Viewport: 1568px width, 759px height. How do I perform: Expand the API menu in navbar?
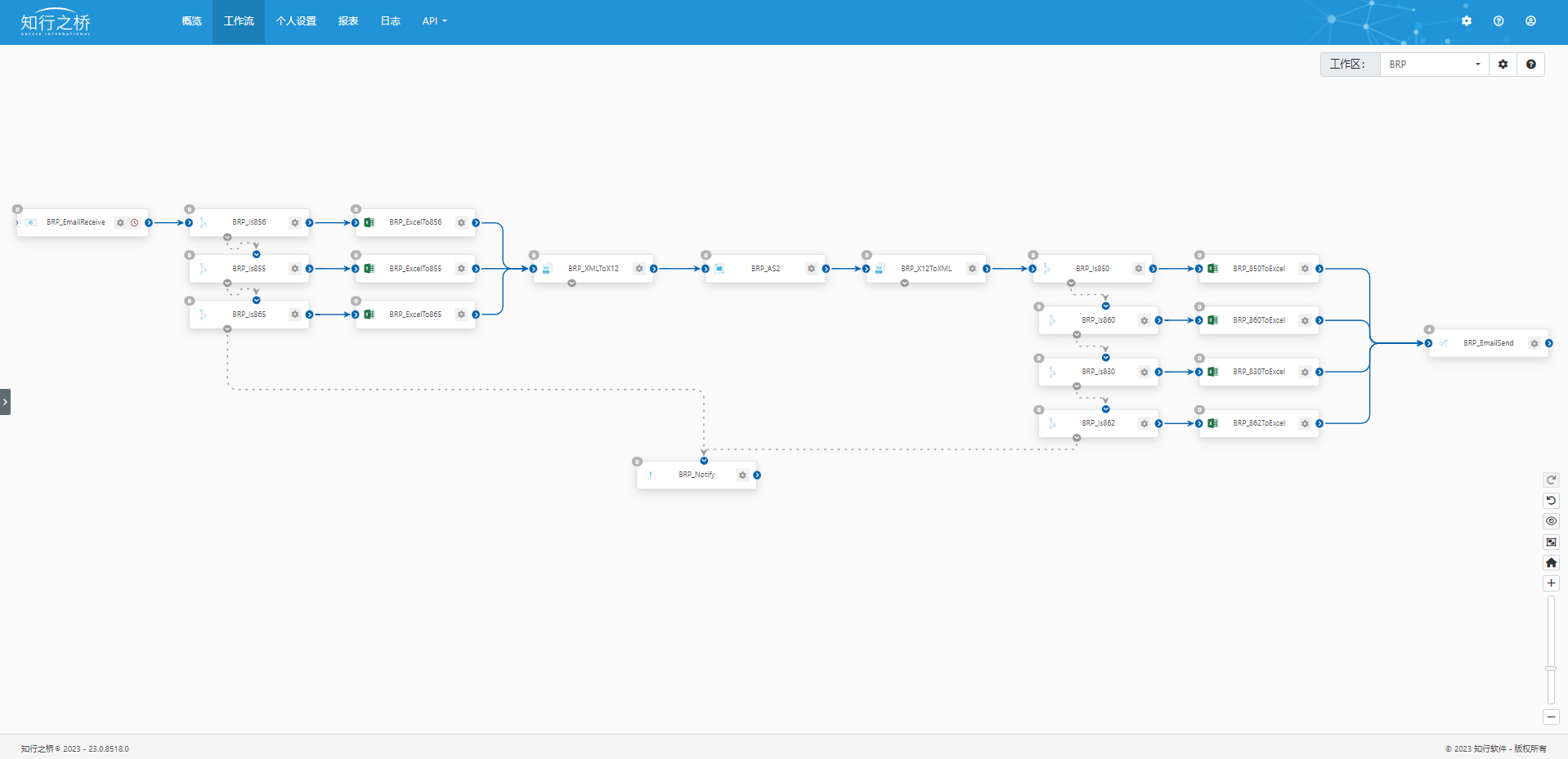click(434, 21)
